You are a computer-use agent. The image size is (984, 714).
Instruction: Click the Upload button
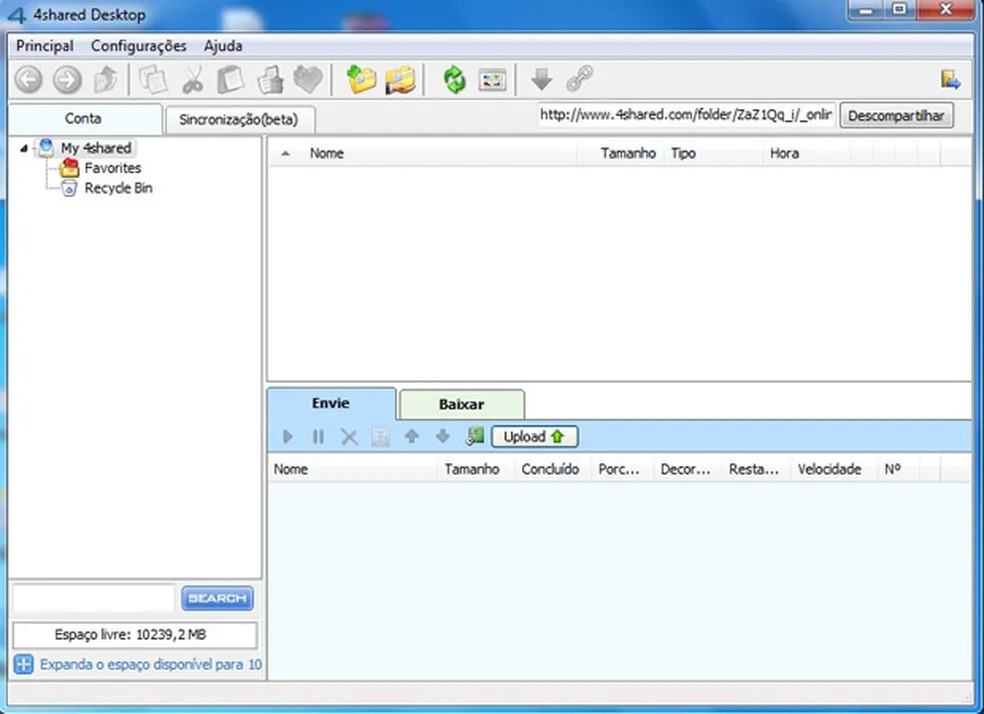pos(534,436)
